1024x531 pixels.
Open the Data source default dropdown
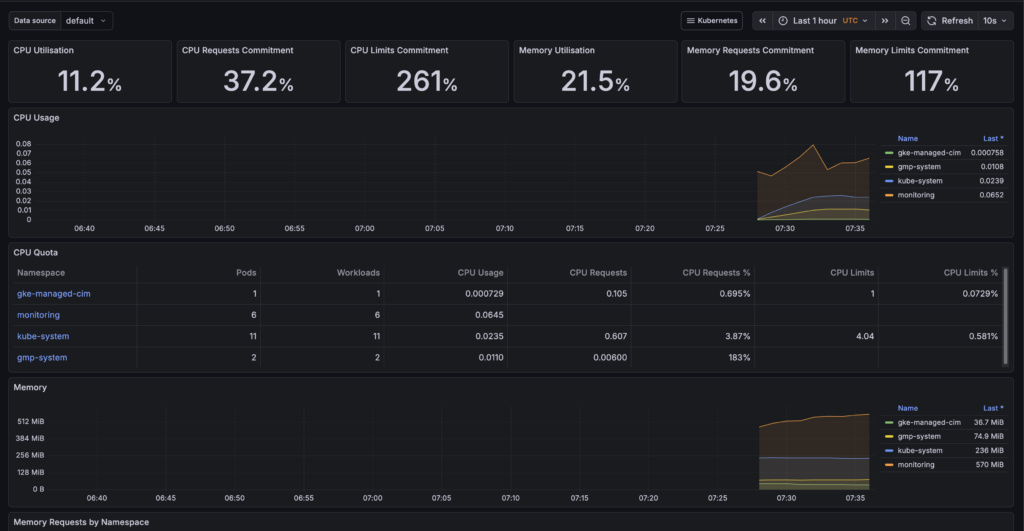click(x=87, y=20)
